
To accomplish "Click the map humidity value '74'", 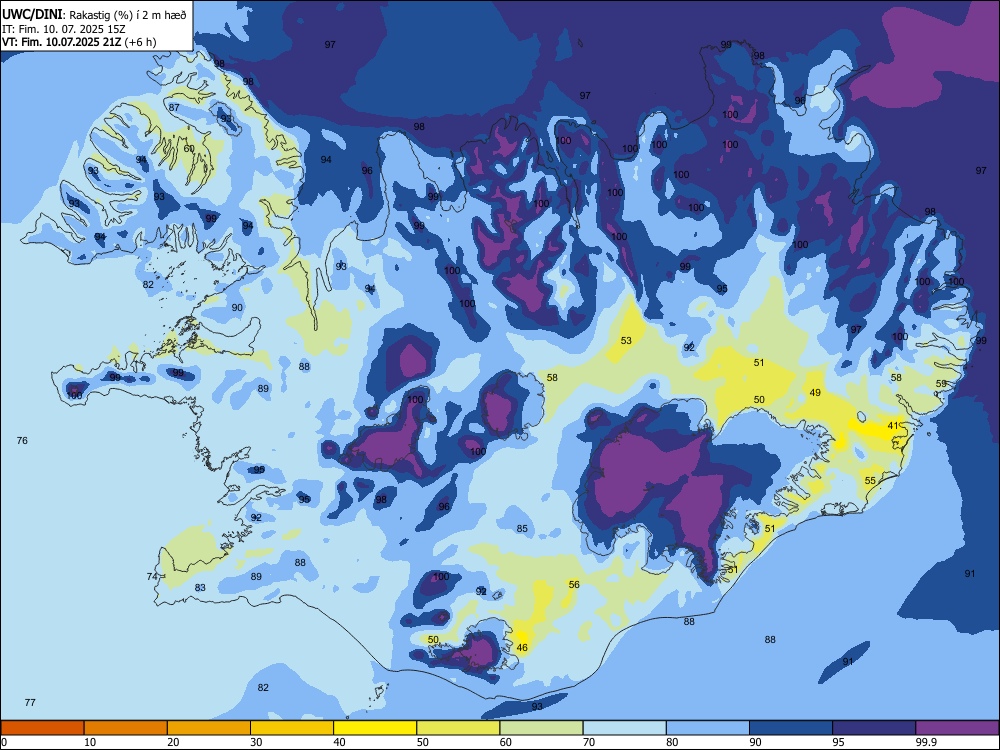I will (x=152, y=577).
